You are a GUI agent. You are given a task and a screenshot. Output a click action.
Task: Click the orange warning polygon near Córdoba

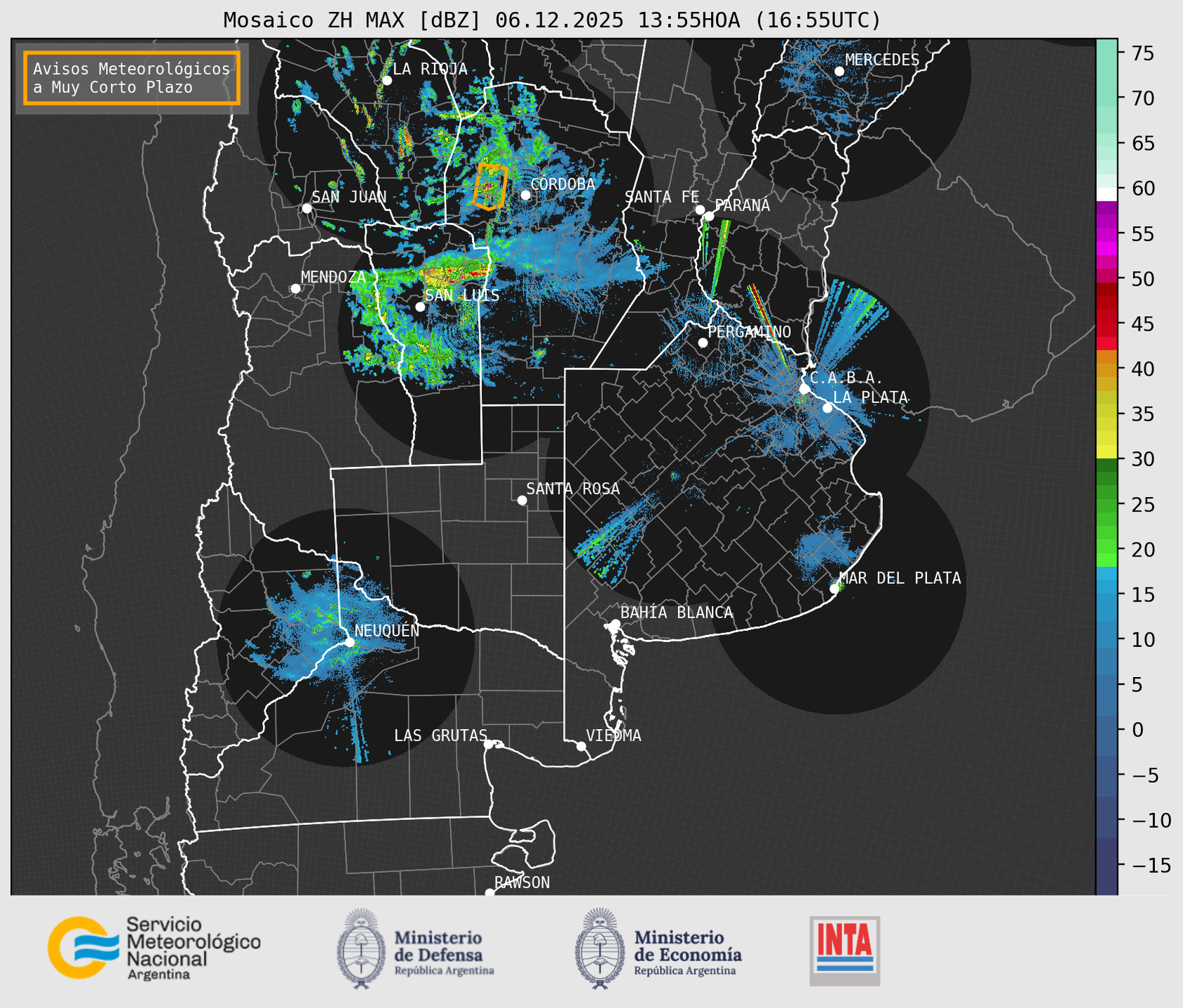click(x=489, y=186)
